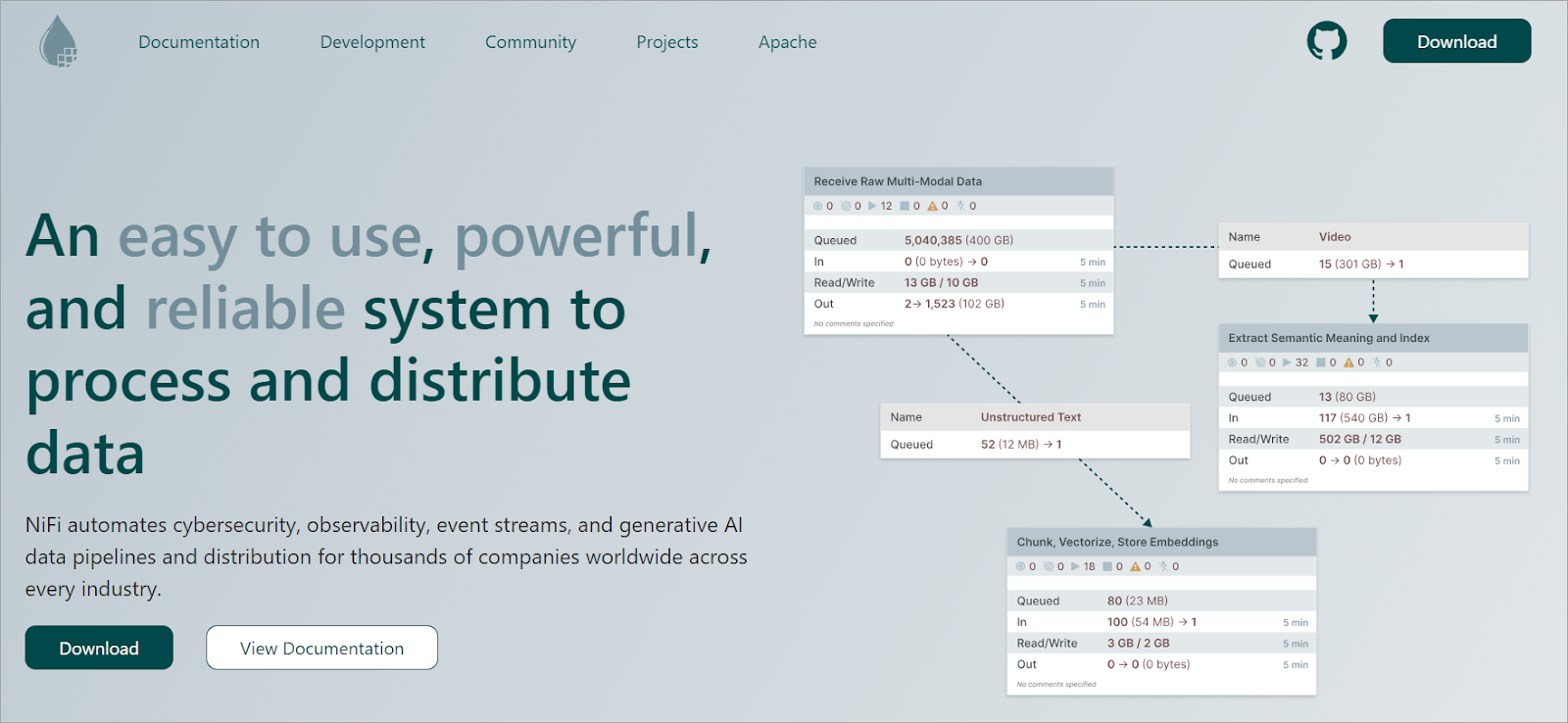1568x723 pixels.
Task: Click not-transmitting icon in Extract Semantic Meaning group
Action: tap(1260, 362)
